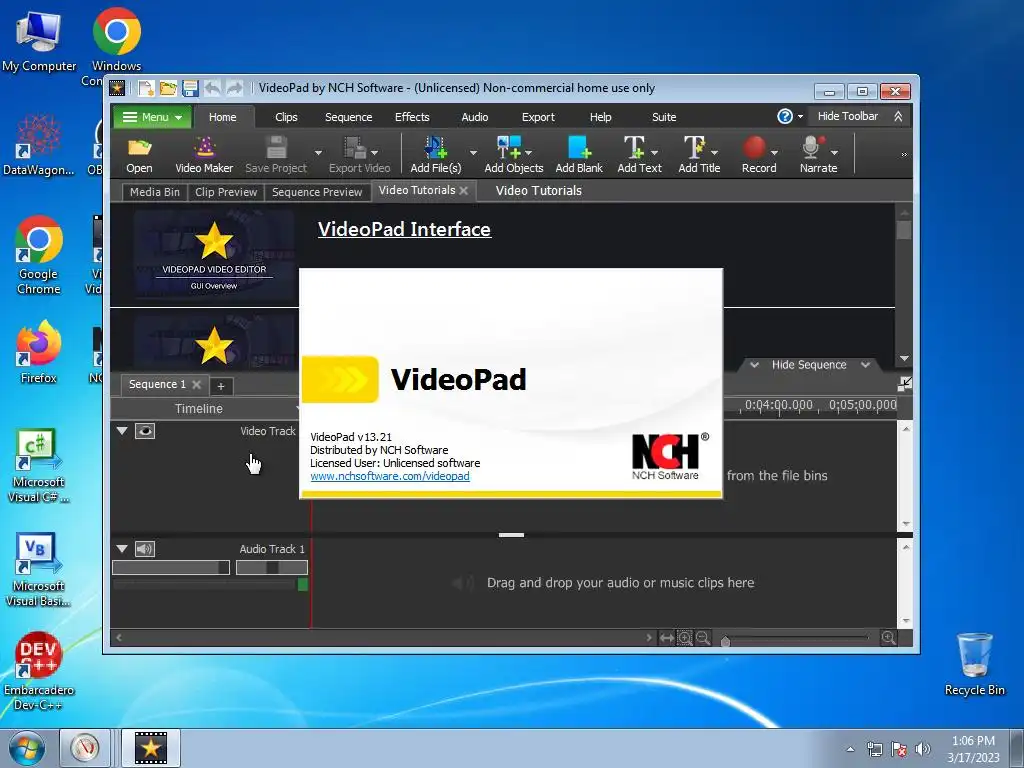The height and width of the screenshot is (768, 1024).
Task: Open the Audio ribbon tab
Action: 475,117
